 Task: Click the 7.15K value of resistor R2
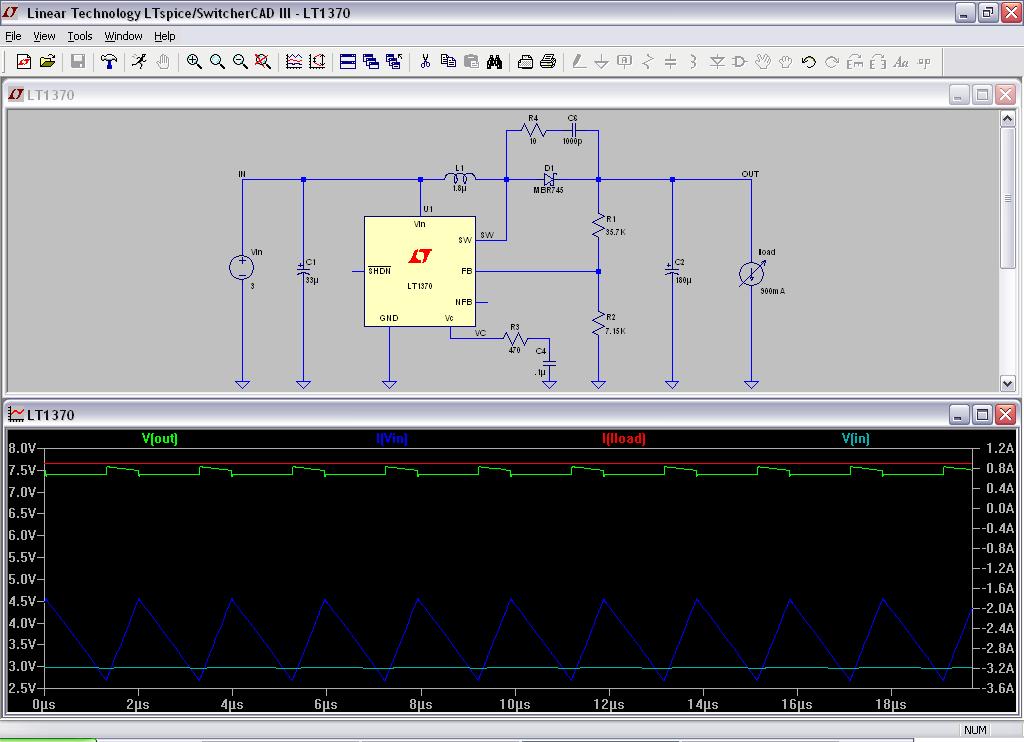click(615, 331)
